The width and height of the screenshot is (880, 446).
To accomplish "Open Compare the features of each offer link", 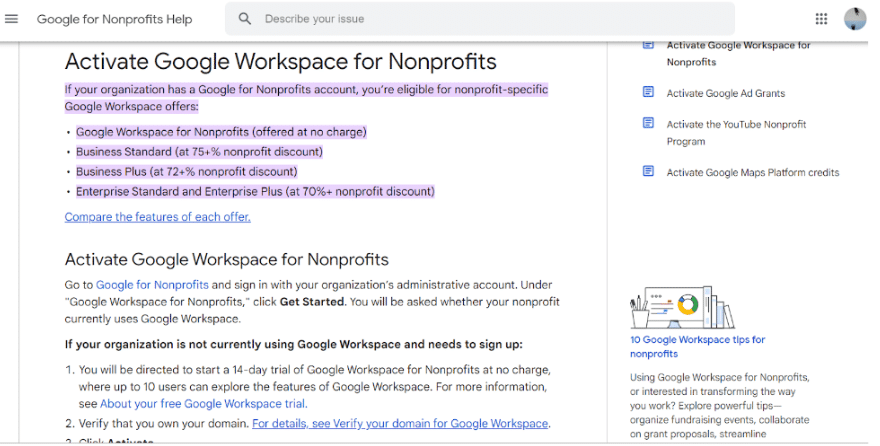I will [158, 217].
